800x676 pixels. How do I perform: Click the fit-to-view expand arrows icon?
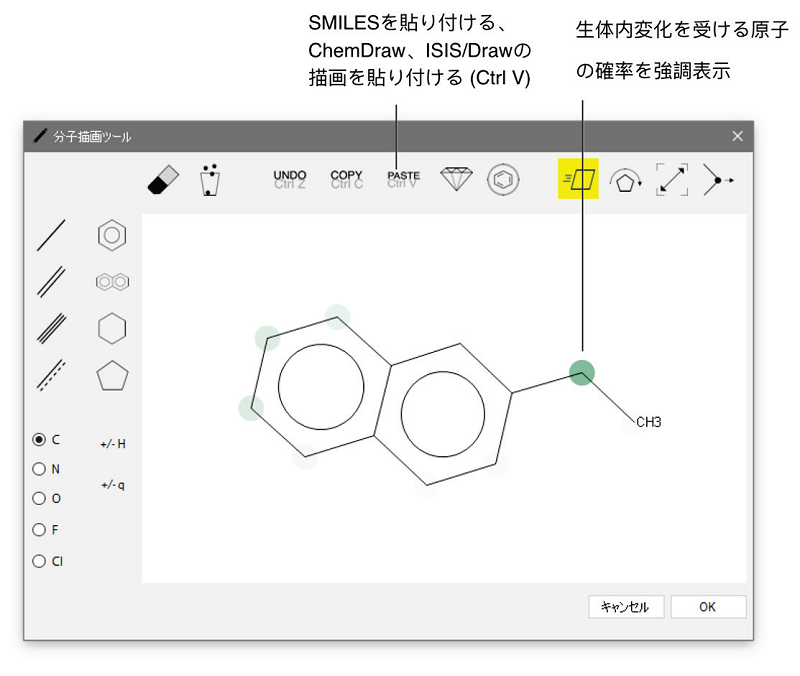(x=672, y=180)
